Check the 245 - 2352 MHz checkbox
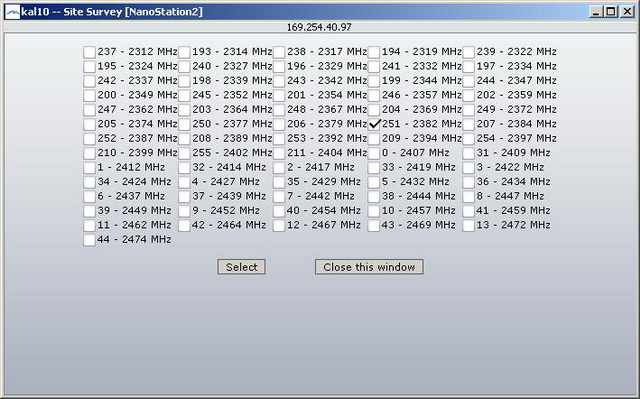Viewport: 640px width, 399px height. point(184,95)
